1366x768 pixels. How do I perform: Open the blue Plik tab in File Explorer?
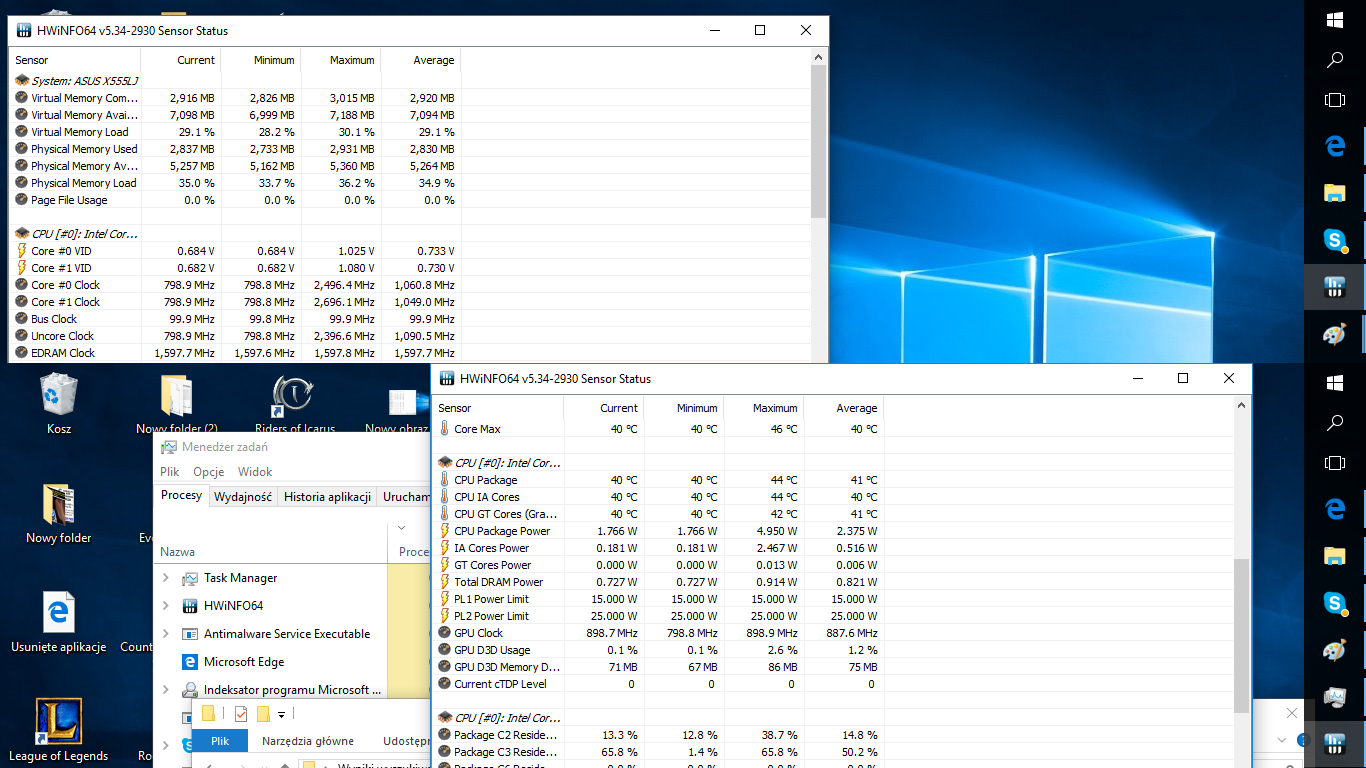pos(220,741)
